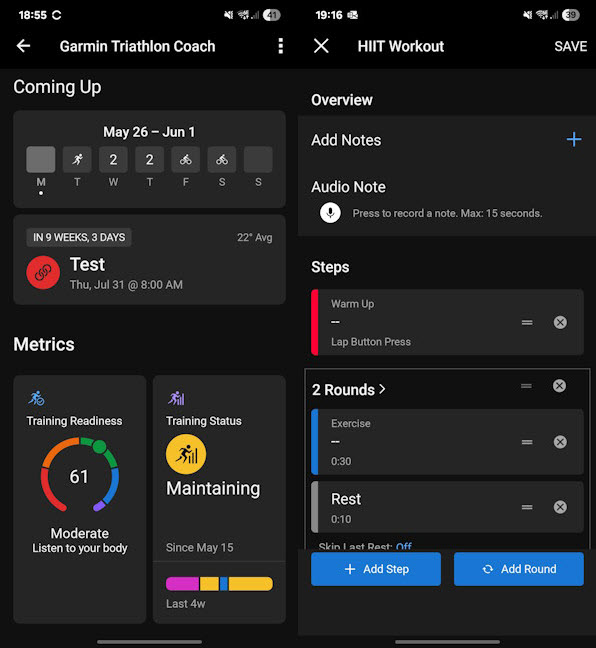Tap the sync icon next to 18:55
596x648 pixels.
[x=57, y=15]
